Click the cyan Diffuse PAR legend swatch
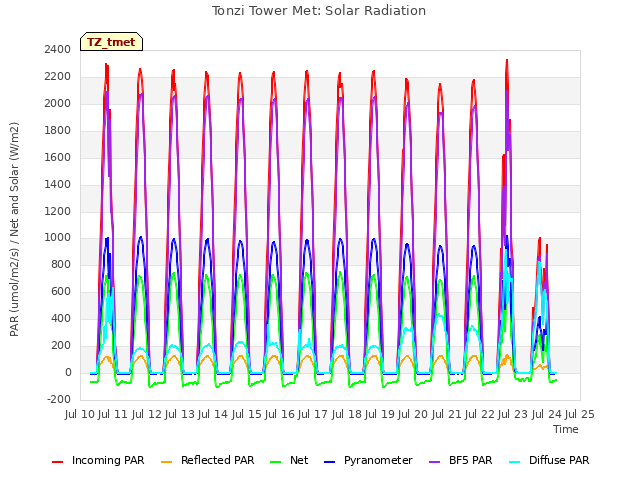Viewport: 640px width, 480px height. (515, 462)
